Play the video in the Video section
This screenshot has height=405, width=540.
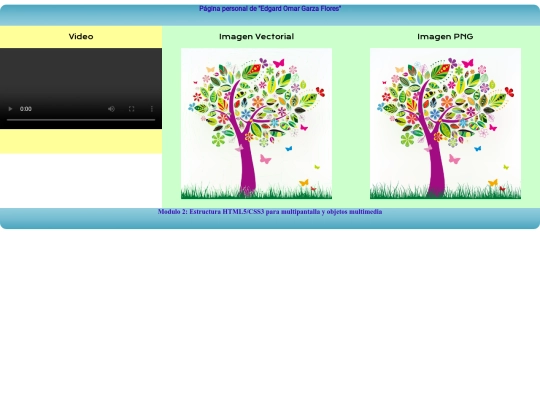[x=10, y=109]
